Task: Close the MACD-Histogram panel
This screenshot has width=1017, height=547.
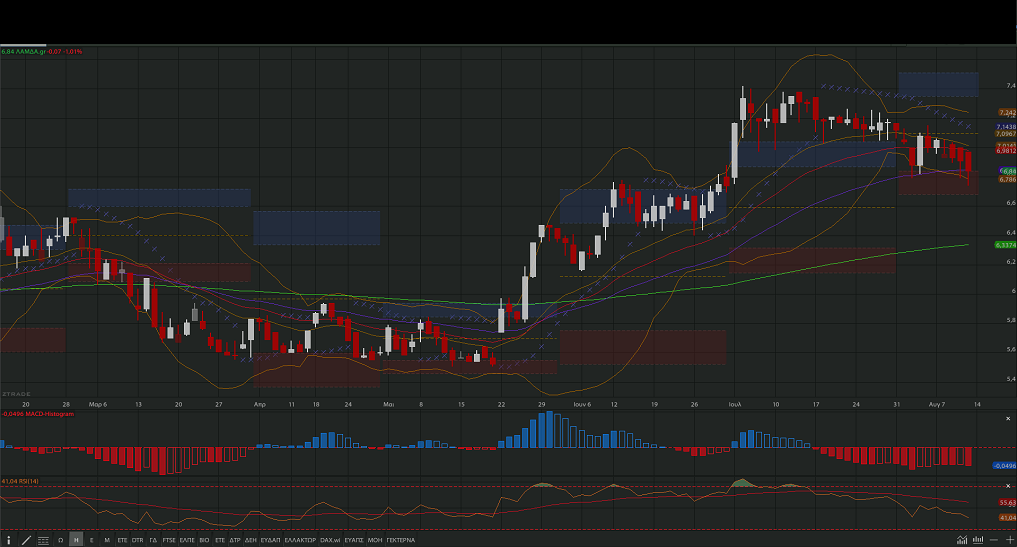Action: click(1008, 419)
